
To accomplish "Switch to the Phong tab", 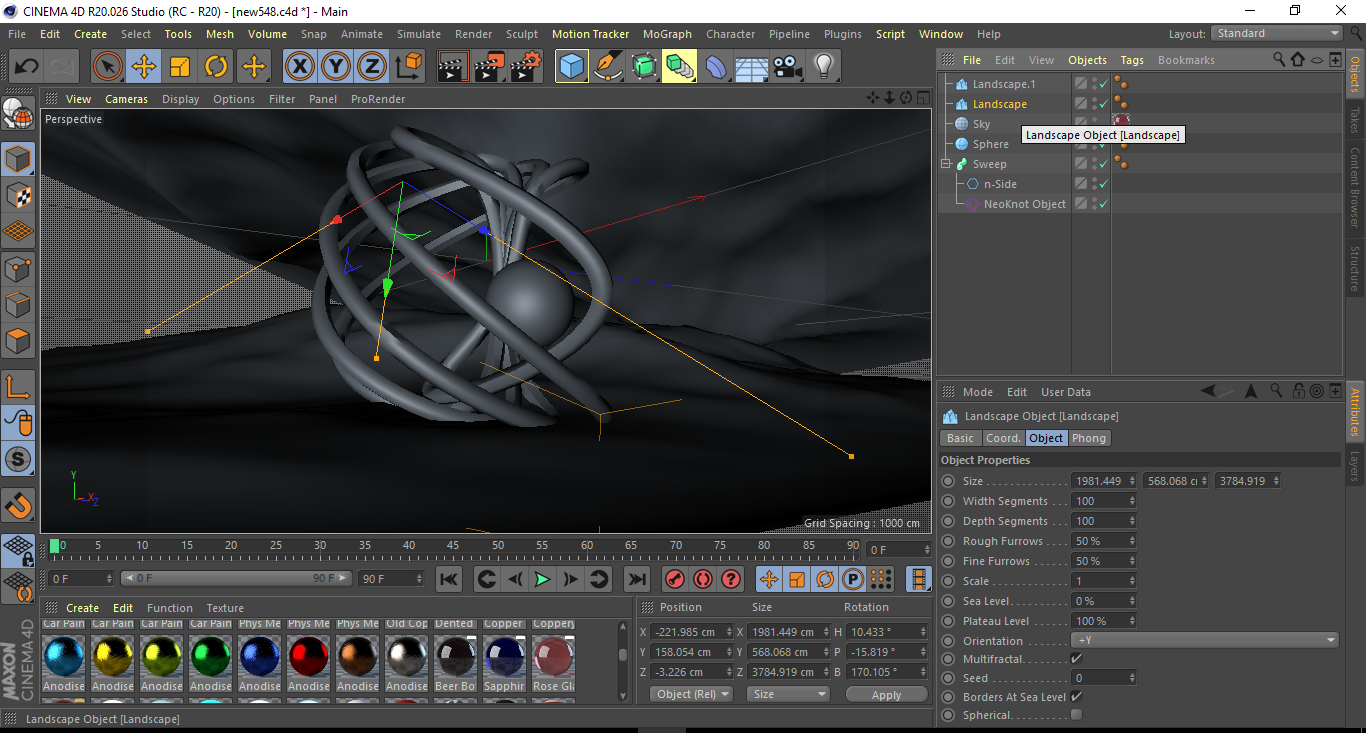I will [1089, 438].
